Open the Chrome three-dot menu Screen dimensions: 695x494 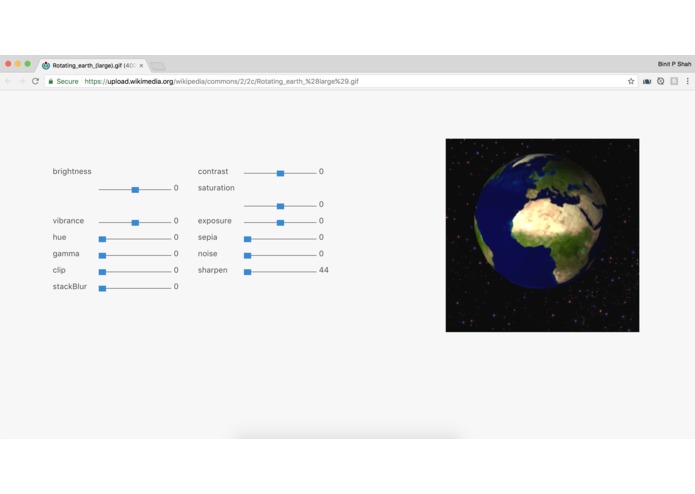coord(687,81)
